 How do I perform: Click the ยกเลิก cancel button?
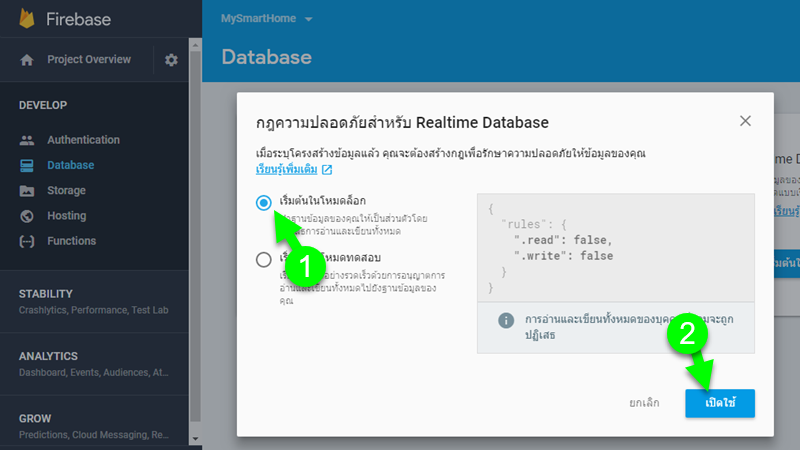pos(644,403)
